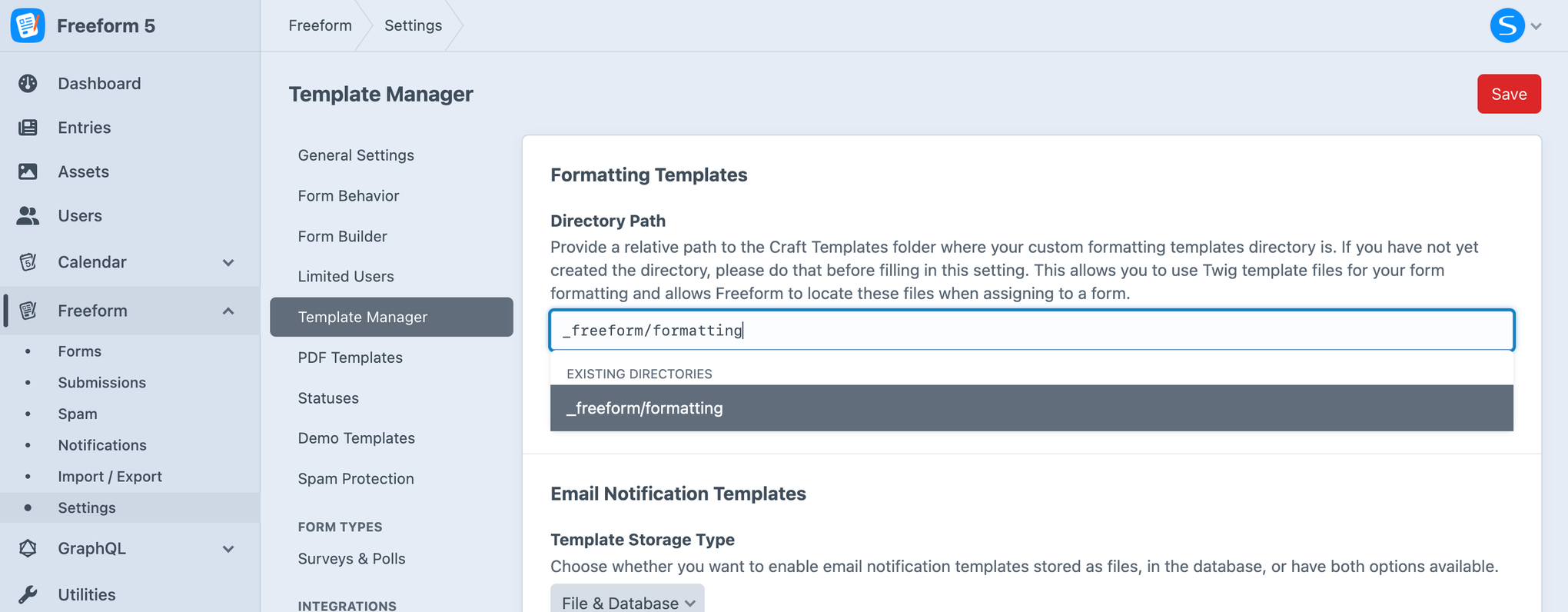Screen dimensions: 1568x612
Task: Open the Spam Protection settings page
Action: [x=356, y=477]
